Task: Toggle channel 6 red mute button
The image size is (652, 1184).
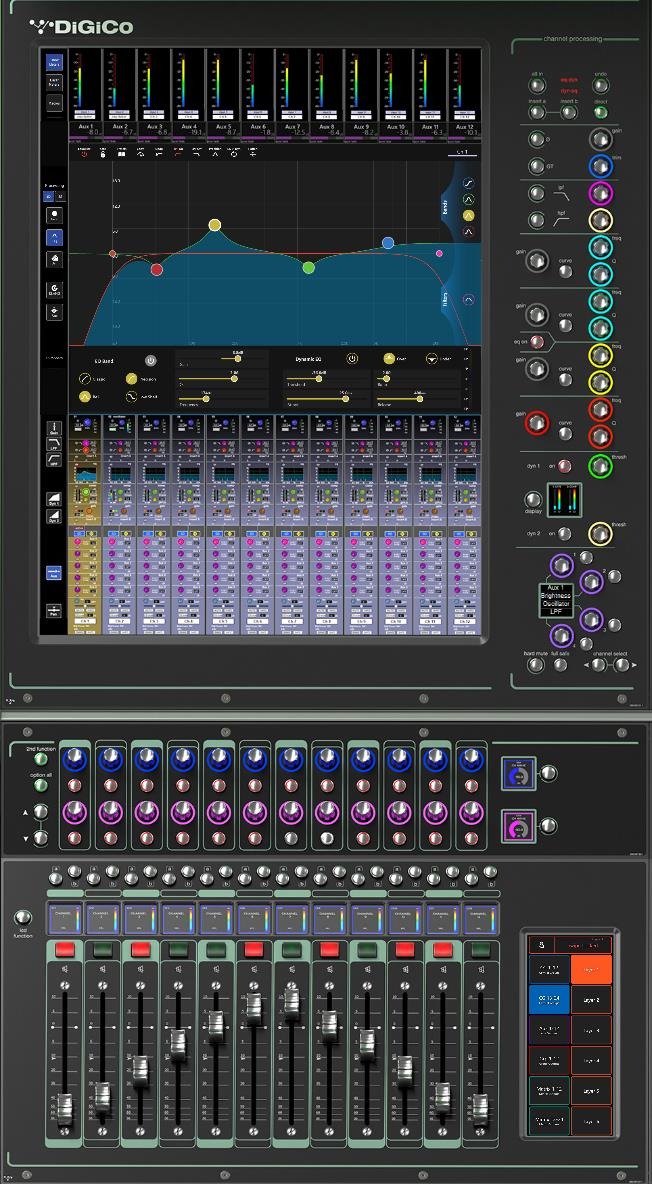Action: click(254, 949)
